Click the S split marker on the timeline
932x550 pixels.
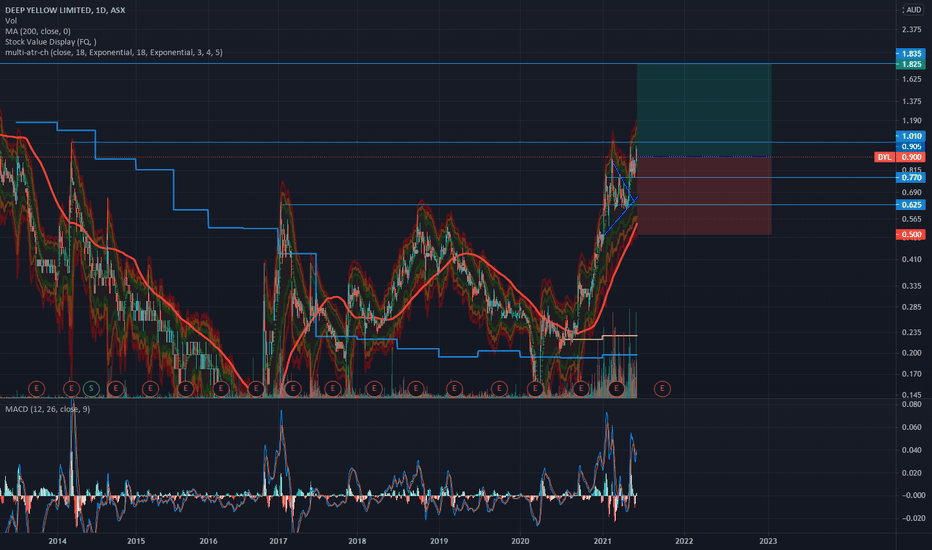[91, 389]
